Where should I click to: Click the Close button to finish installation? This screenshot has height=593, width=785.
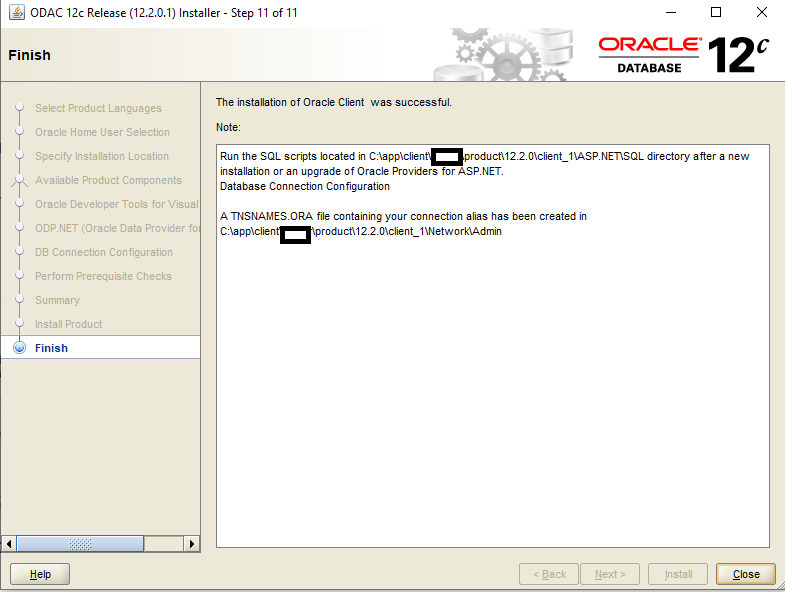click(745, 574)
